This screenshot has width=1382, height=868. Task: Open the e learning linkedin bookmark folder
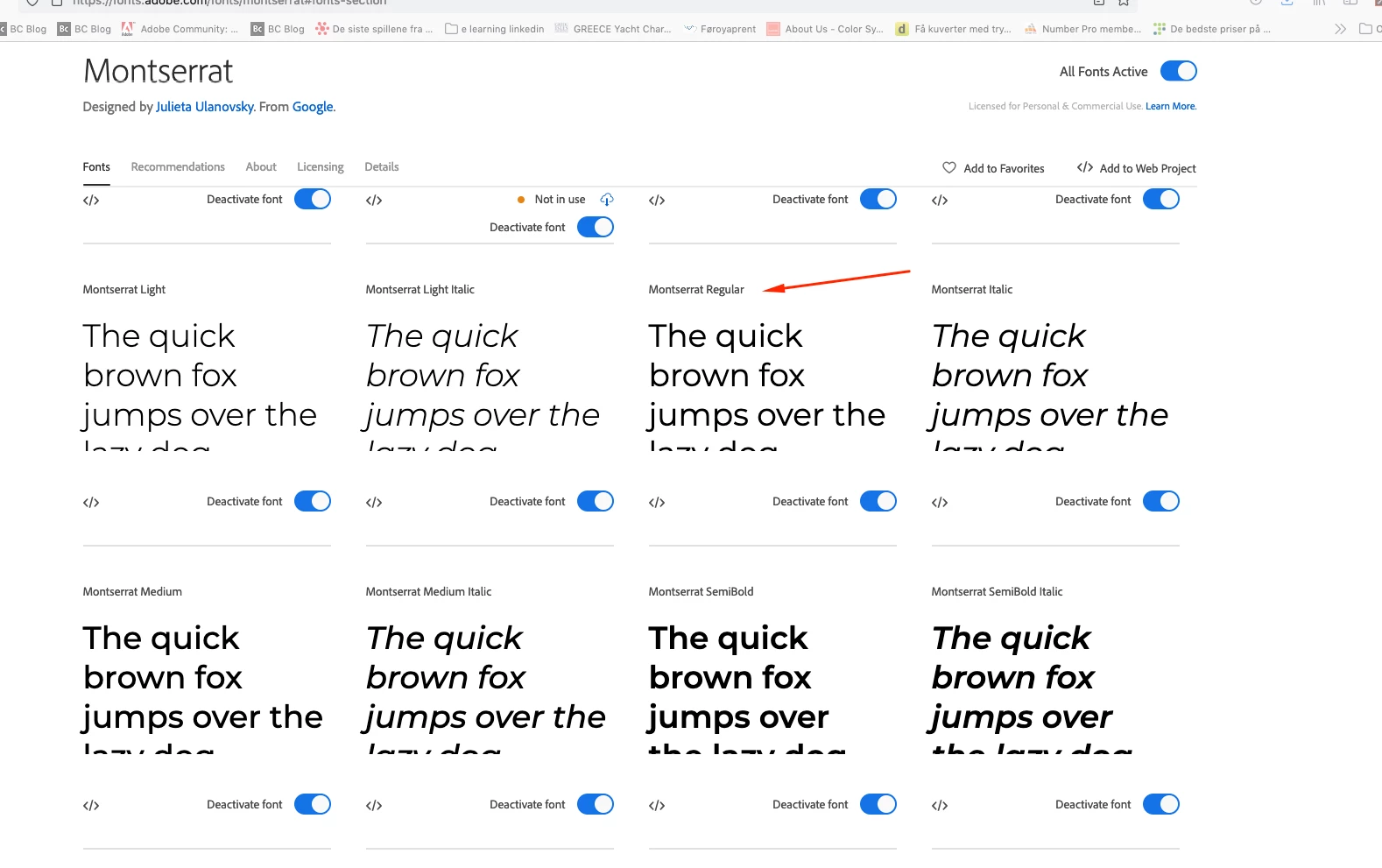[495, 29]
